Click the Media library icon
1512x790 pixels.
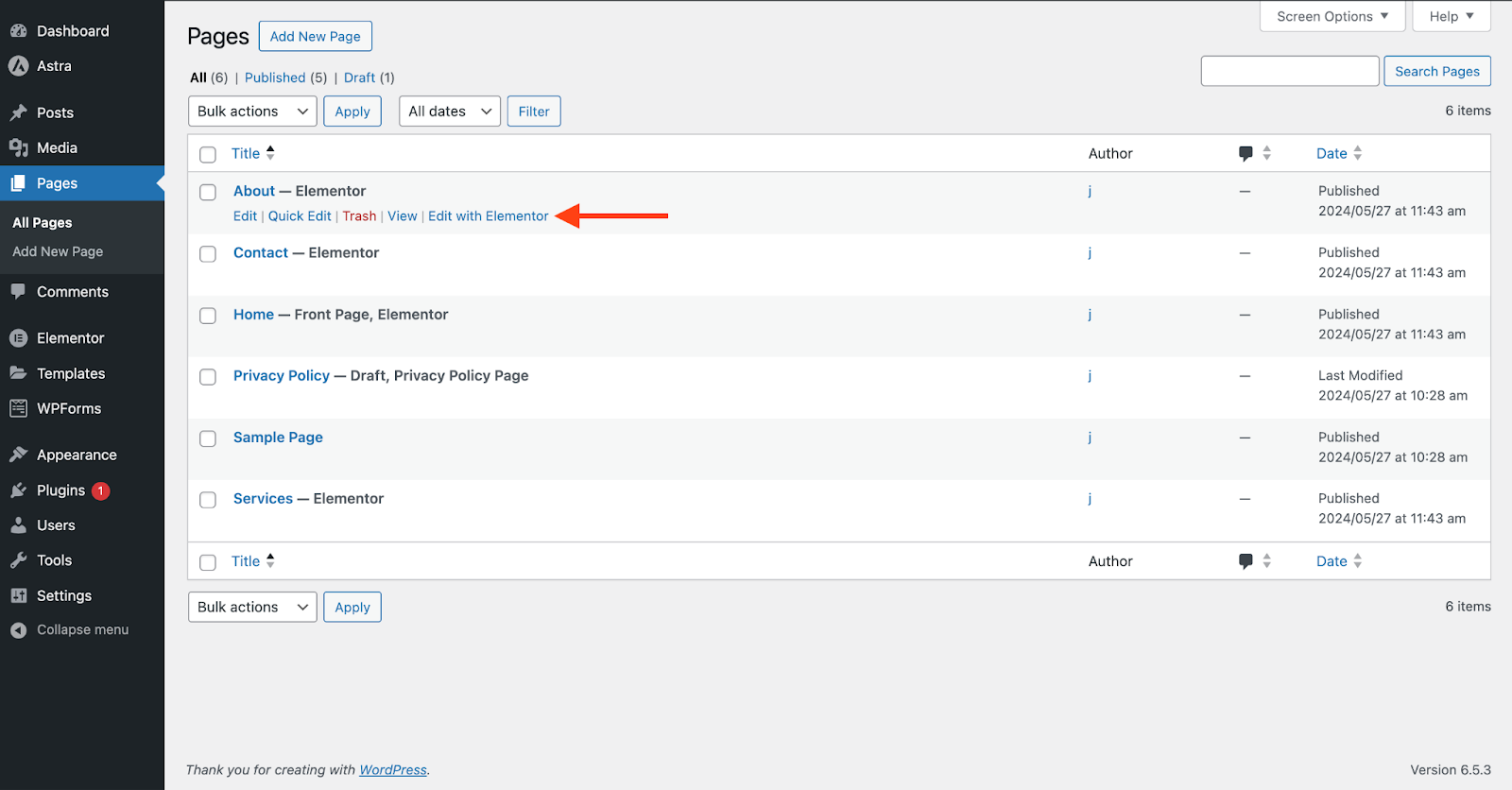18,147
